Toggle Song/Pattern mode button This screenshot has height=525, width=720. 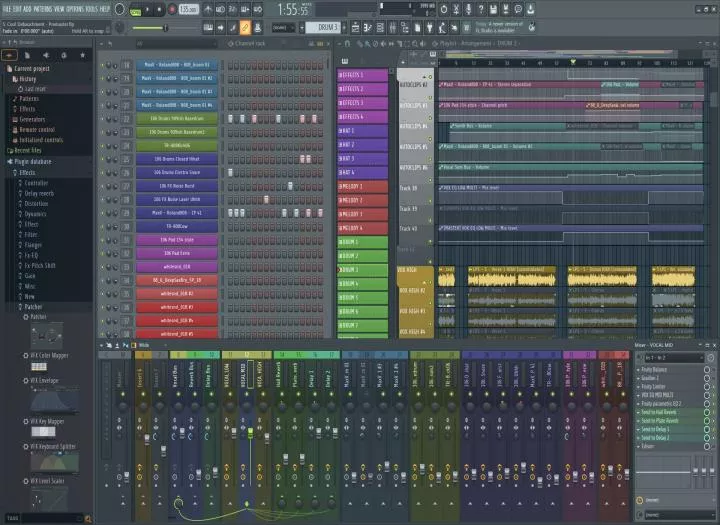click(x=135, y=10)
